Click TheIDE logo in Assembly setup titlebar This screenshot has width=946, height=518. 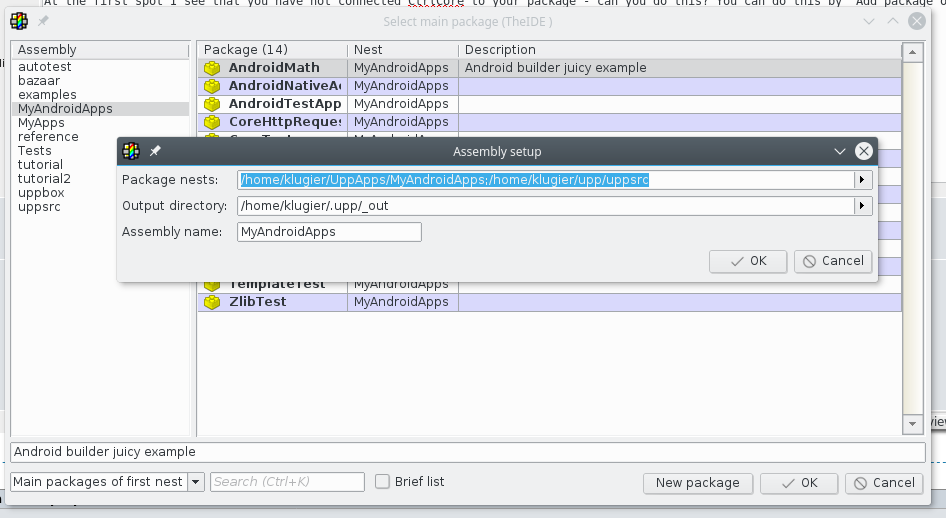[131, 152]
